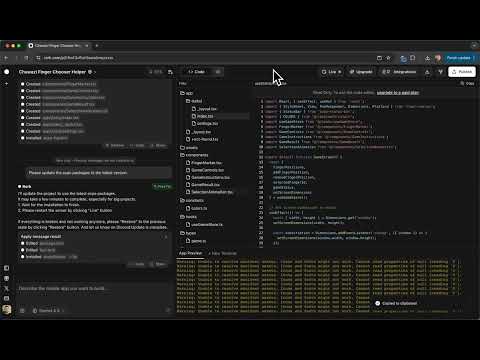Select the root _layout.tsx file
Viewport: 480px width, 360px height.
point(198,132)
